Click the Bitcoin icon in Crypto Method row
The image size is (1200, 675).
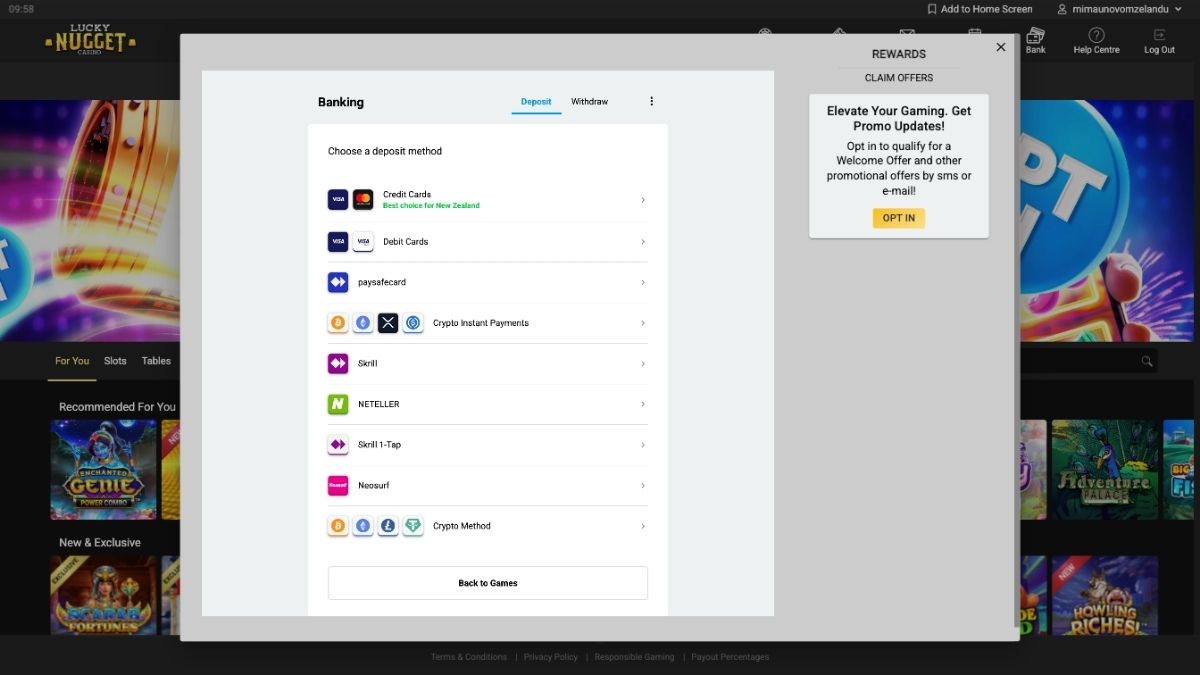[x=338, y=526]
